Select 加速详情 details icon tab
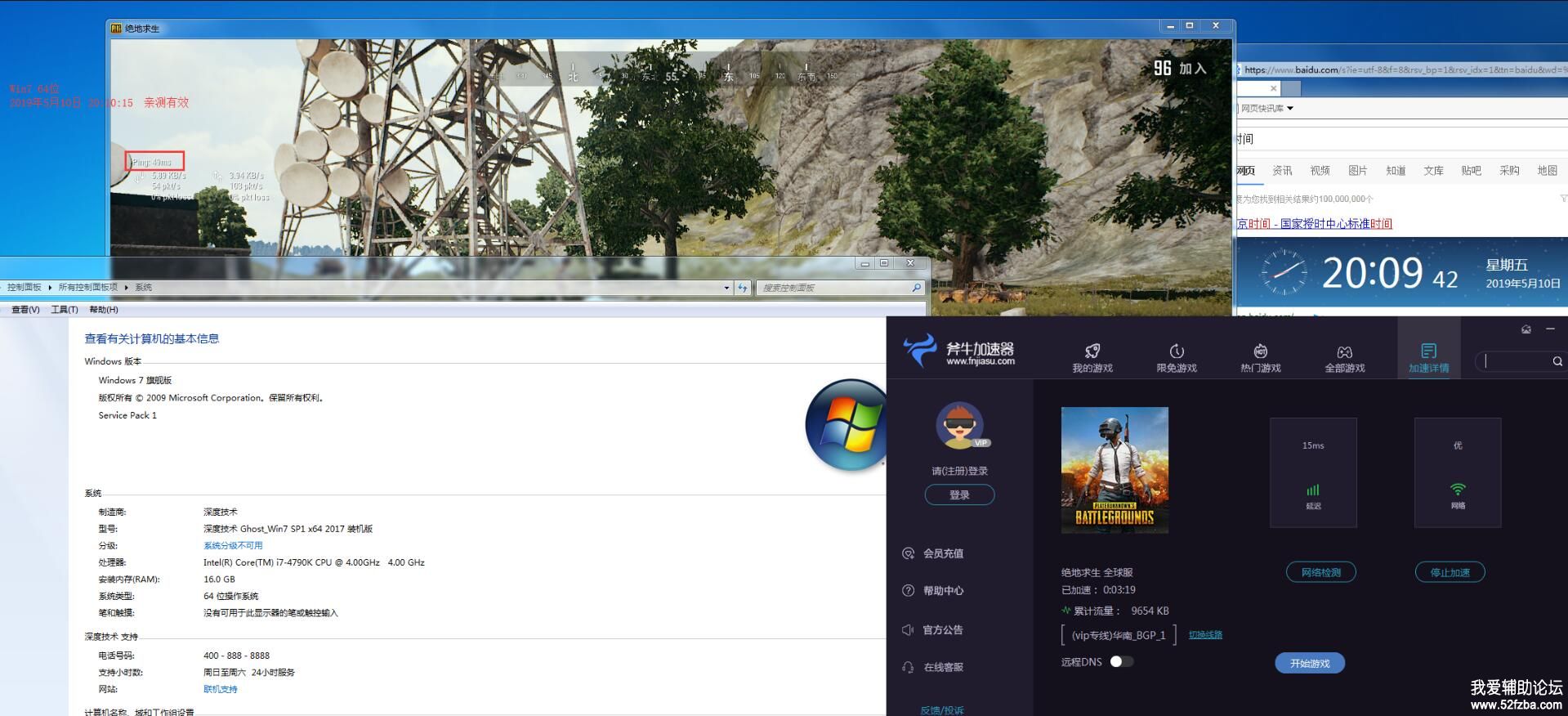 point(1428,351)
